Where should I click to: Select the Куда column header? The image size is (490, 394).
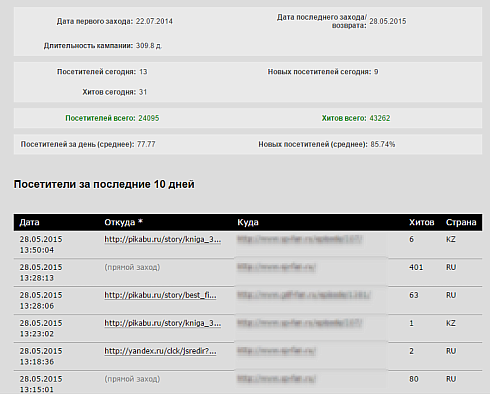click(248, 223)
